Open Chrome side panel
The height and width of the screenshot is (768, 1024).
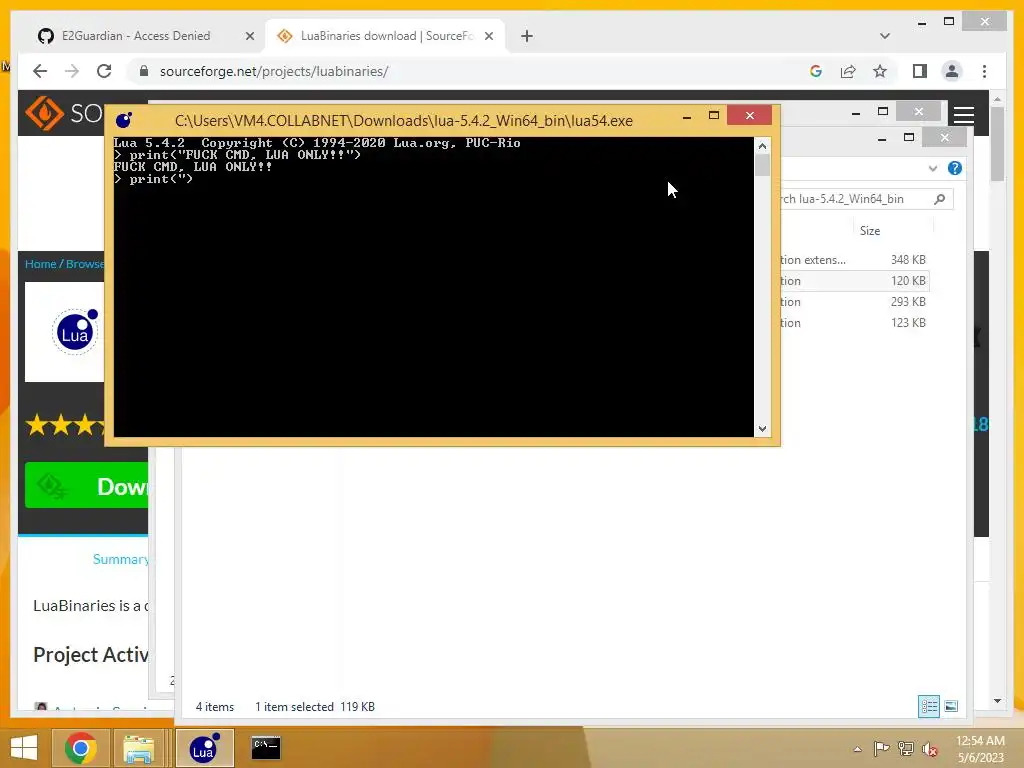tap(920, 71)
